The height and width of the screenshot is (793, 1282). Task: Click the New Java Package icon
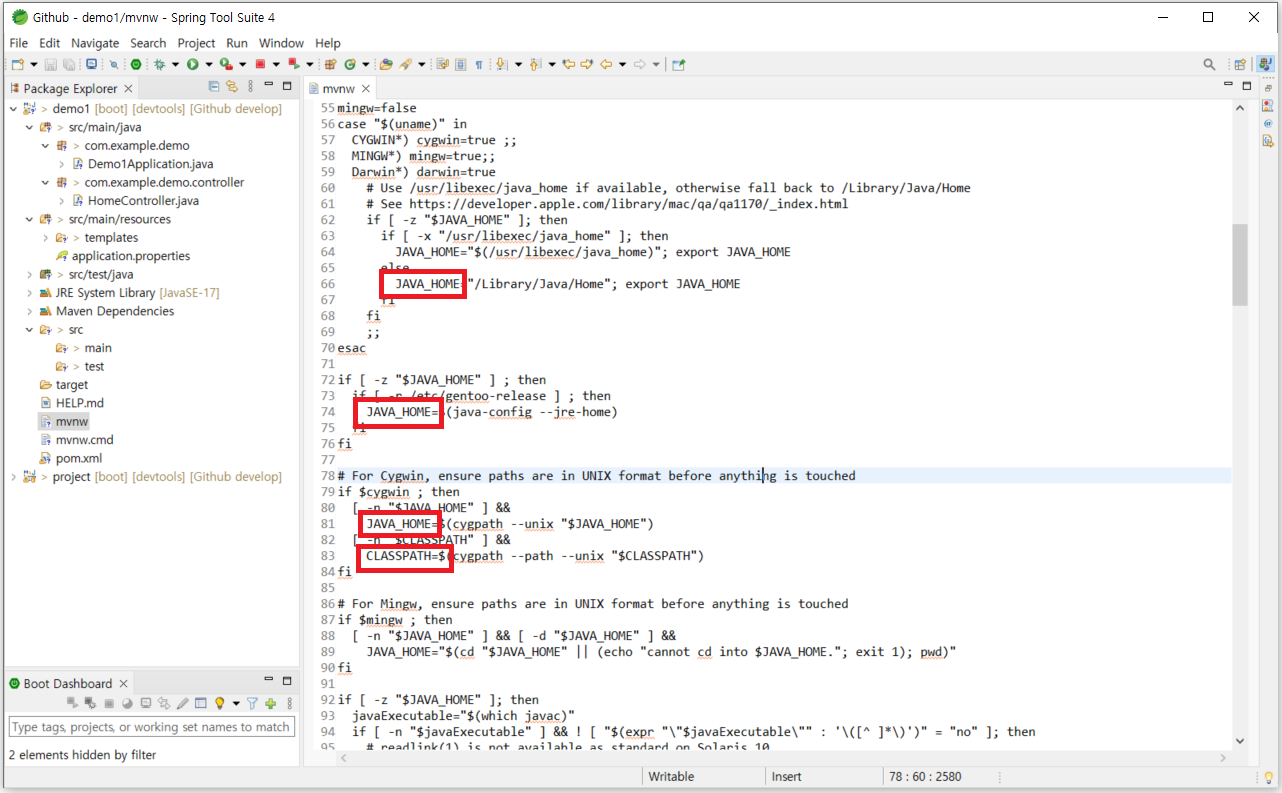coord(329,64)
